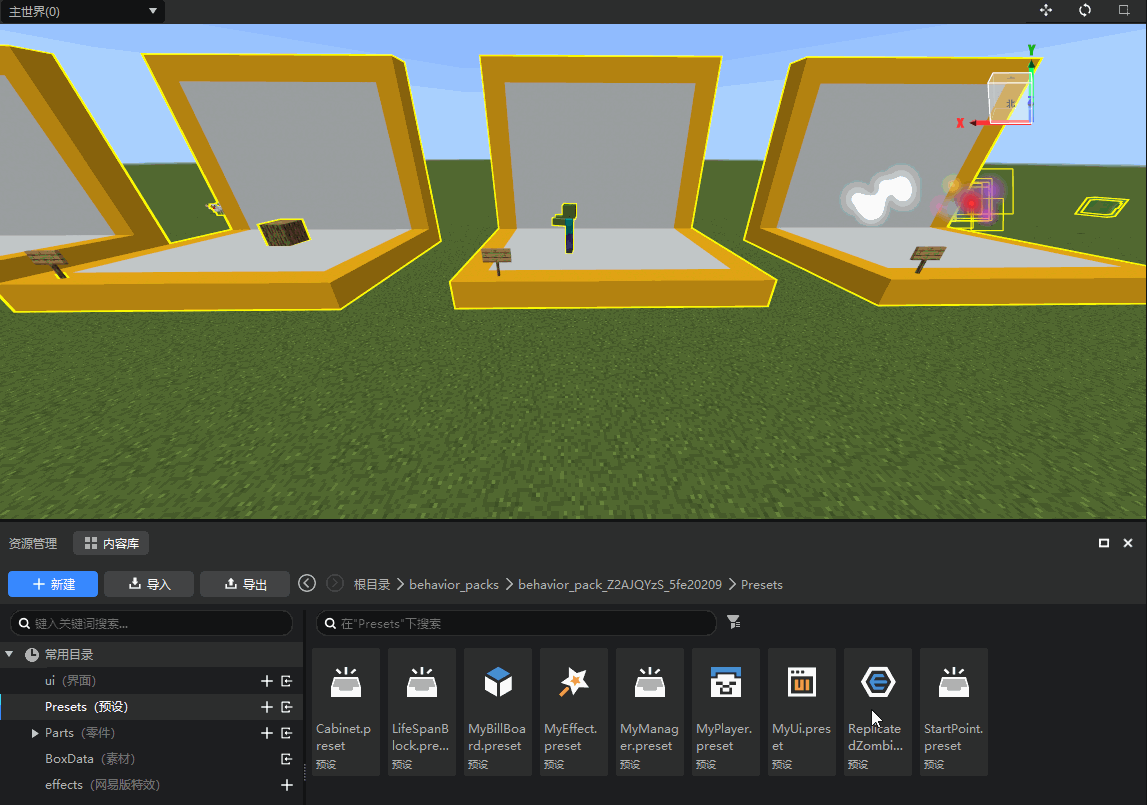The image size is (1147, 805).
Task: Select BoxData (素材) directory
Action: coord(90,759)
